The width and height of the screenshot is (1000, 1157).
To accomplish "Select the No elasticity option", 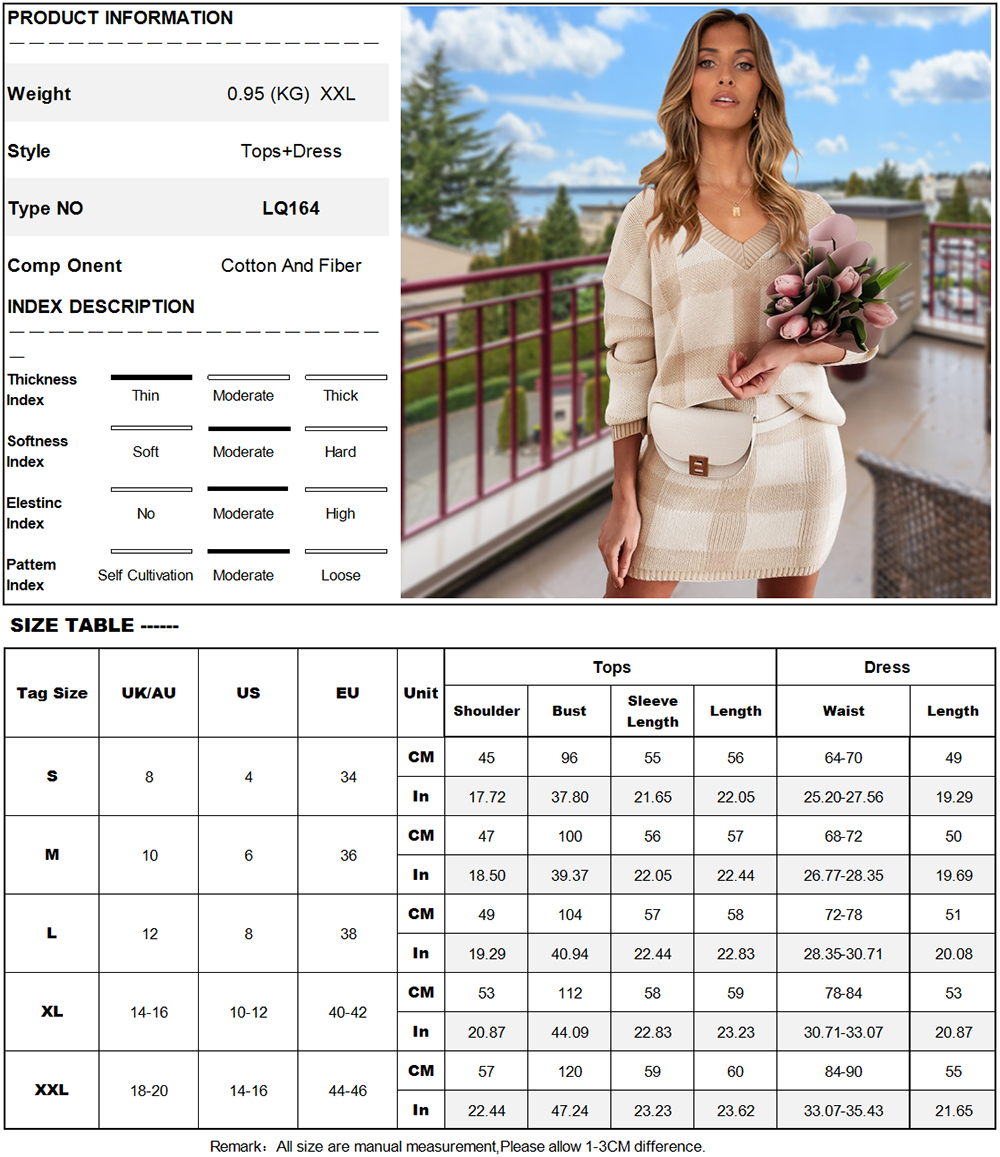I will 145,514.
